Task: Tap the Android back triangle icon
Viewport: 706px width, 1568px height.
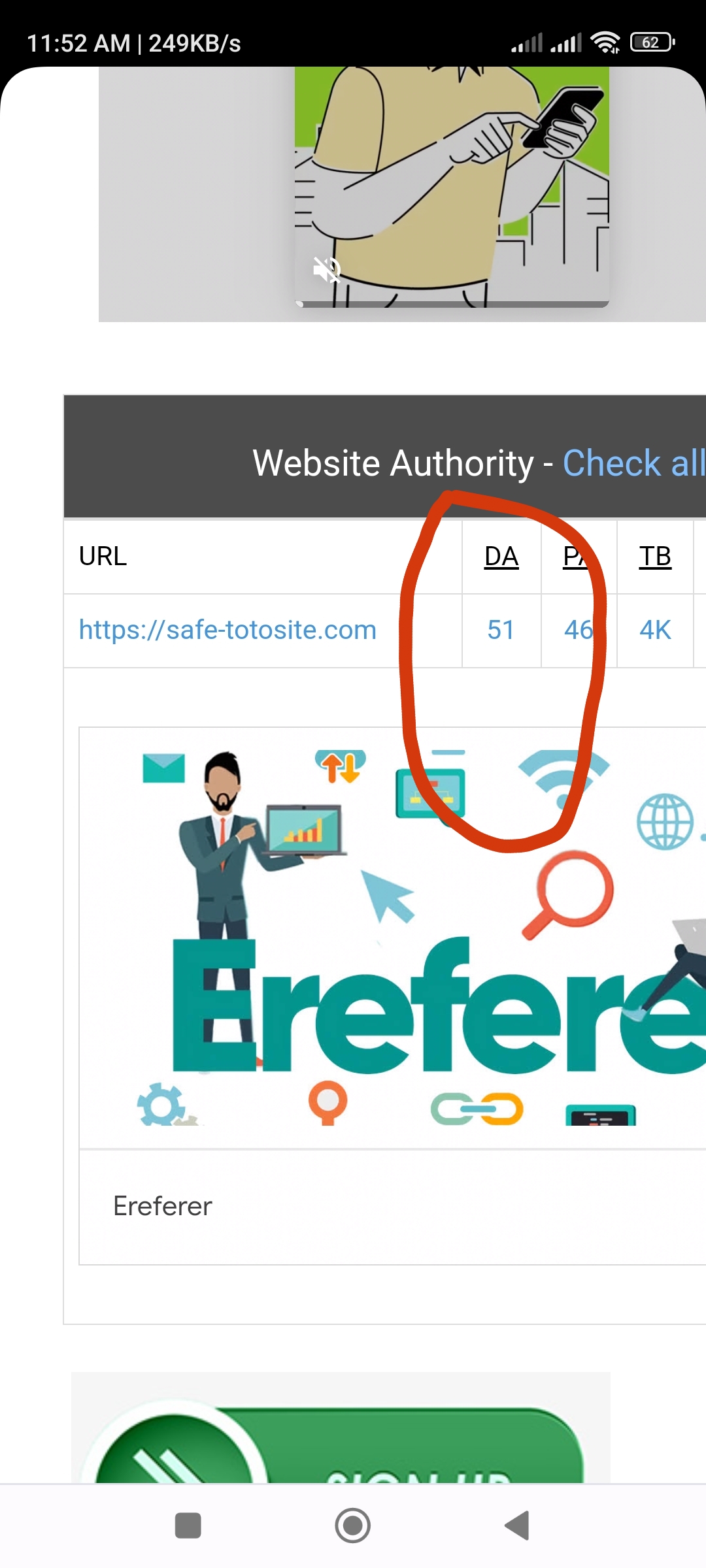Action: point(517,1526)
